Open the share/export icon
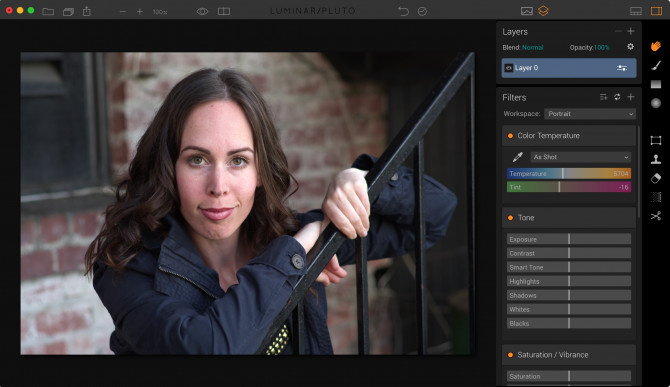Screen dimensions: 670x387 pyautogui.click(x=87, y=11)
